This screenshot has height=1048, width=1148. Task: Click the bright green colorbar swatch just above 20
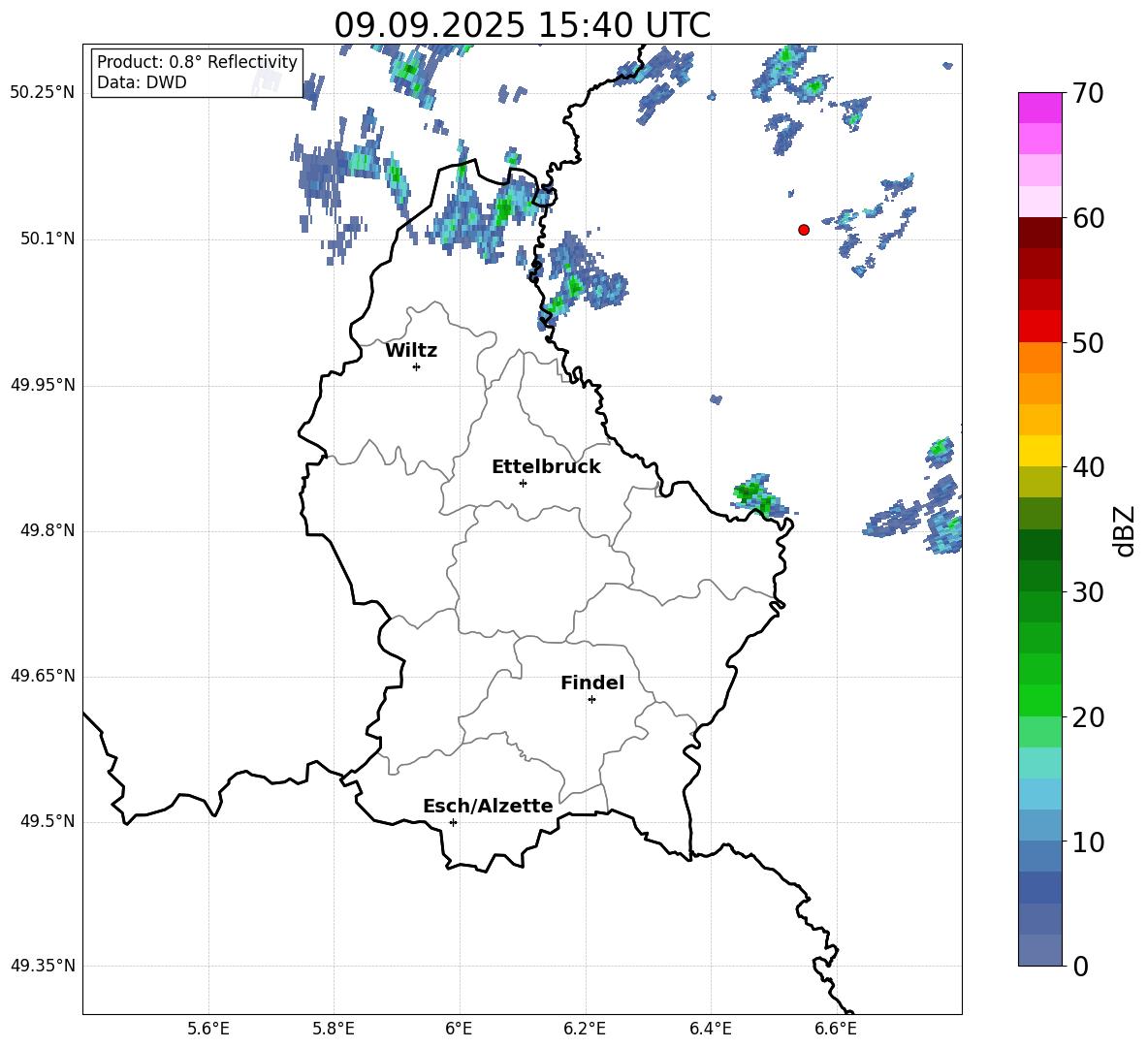click(x=1040, y=700)
